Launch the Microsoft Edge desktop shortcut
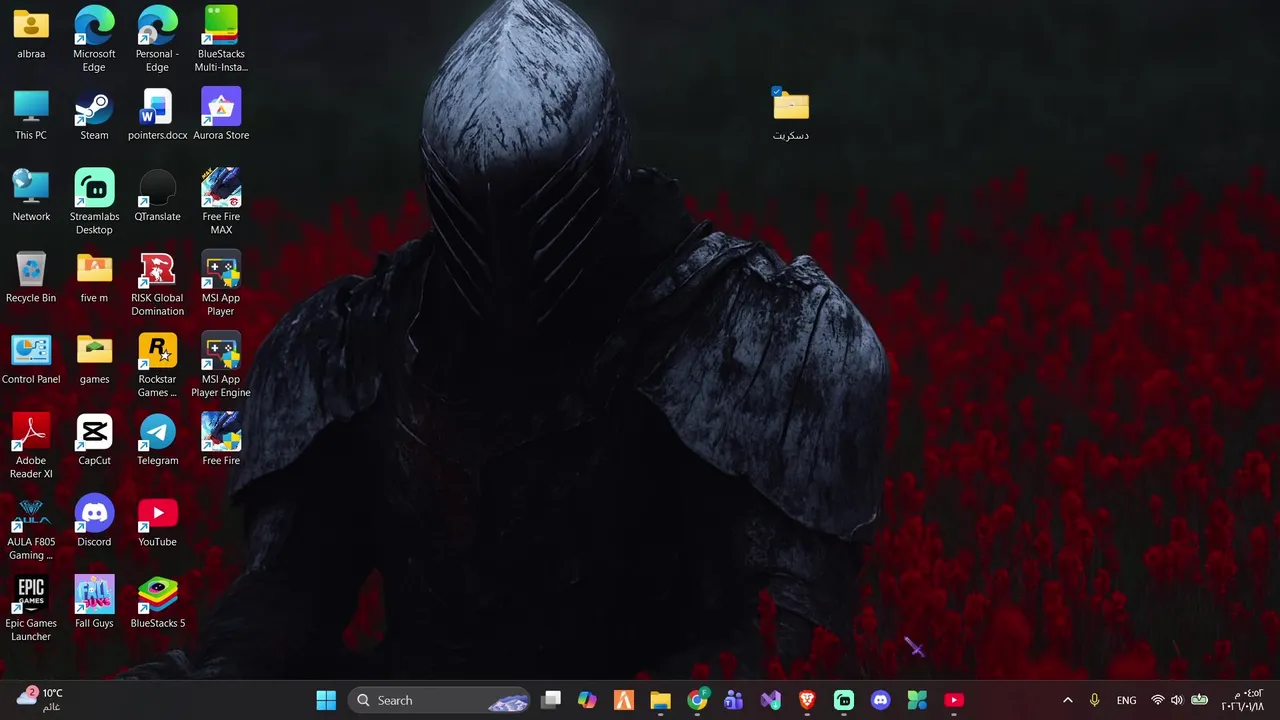 pos(94,40)
